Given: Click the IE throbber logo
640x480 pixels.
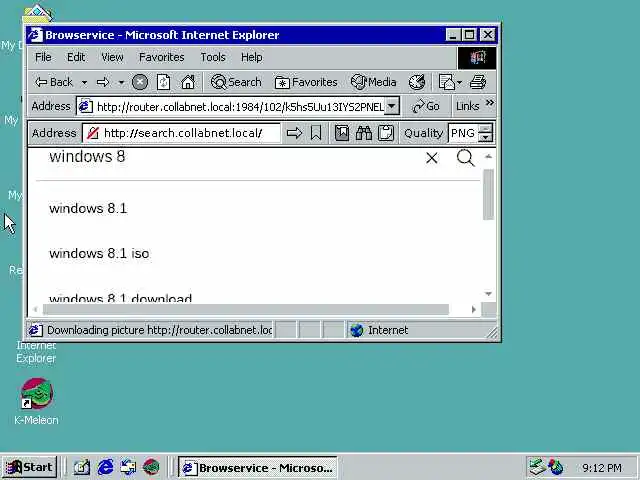Looking at the screenshot, I should [477, 58].
